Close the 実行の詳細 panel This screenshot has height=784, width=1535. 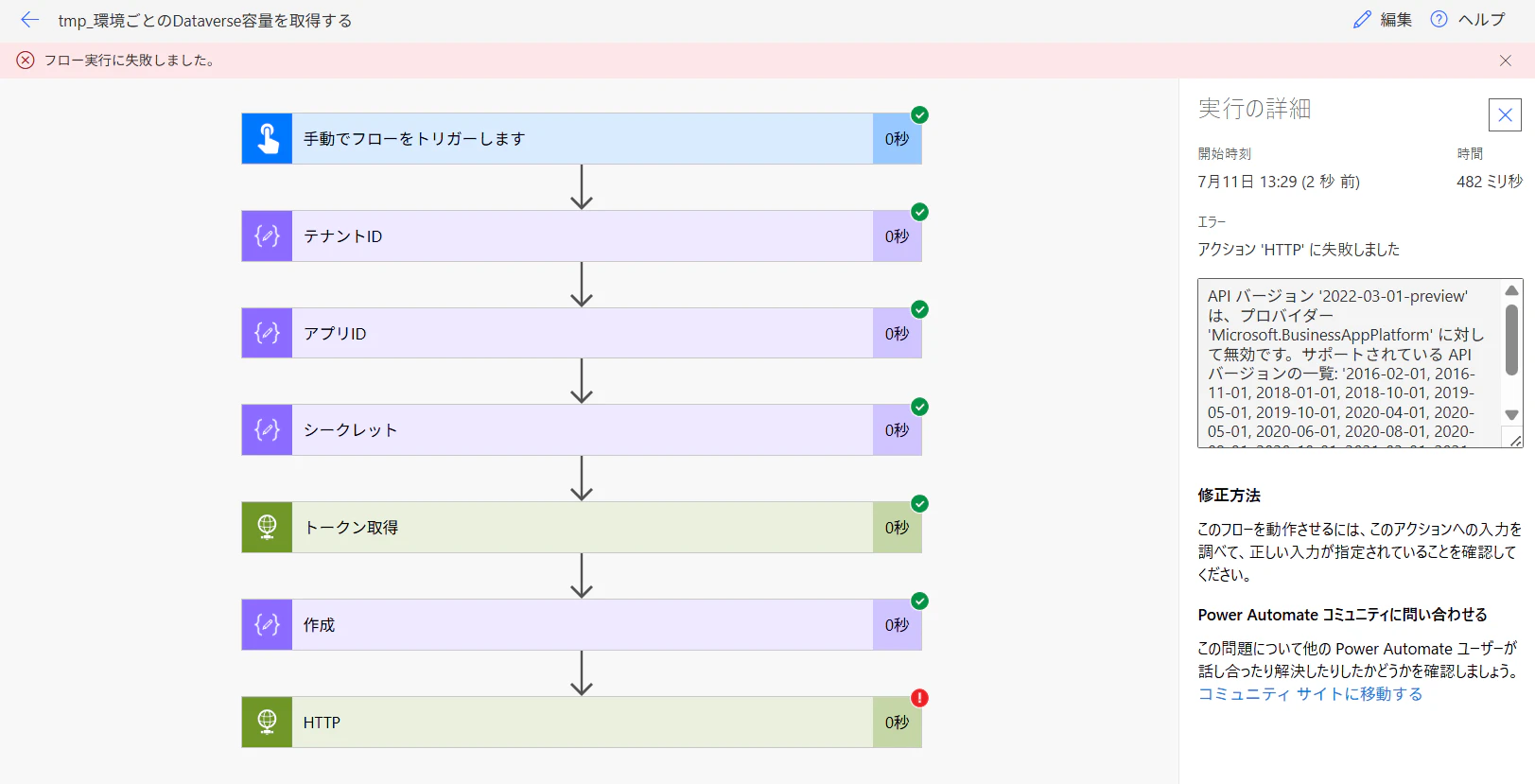pyautogui.click(x=1505, y=115)
